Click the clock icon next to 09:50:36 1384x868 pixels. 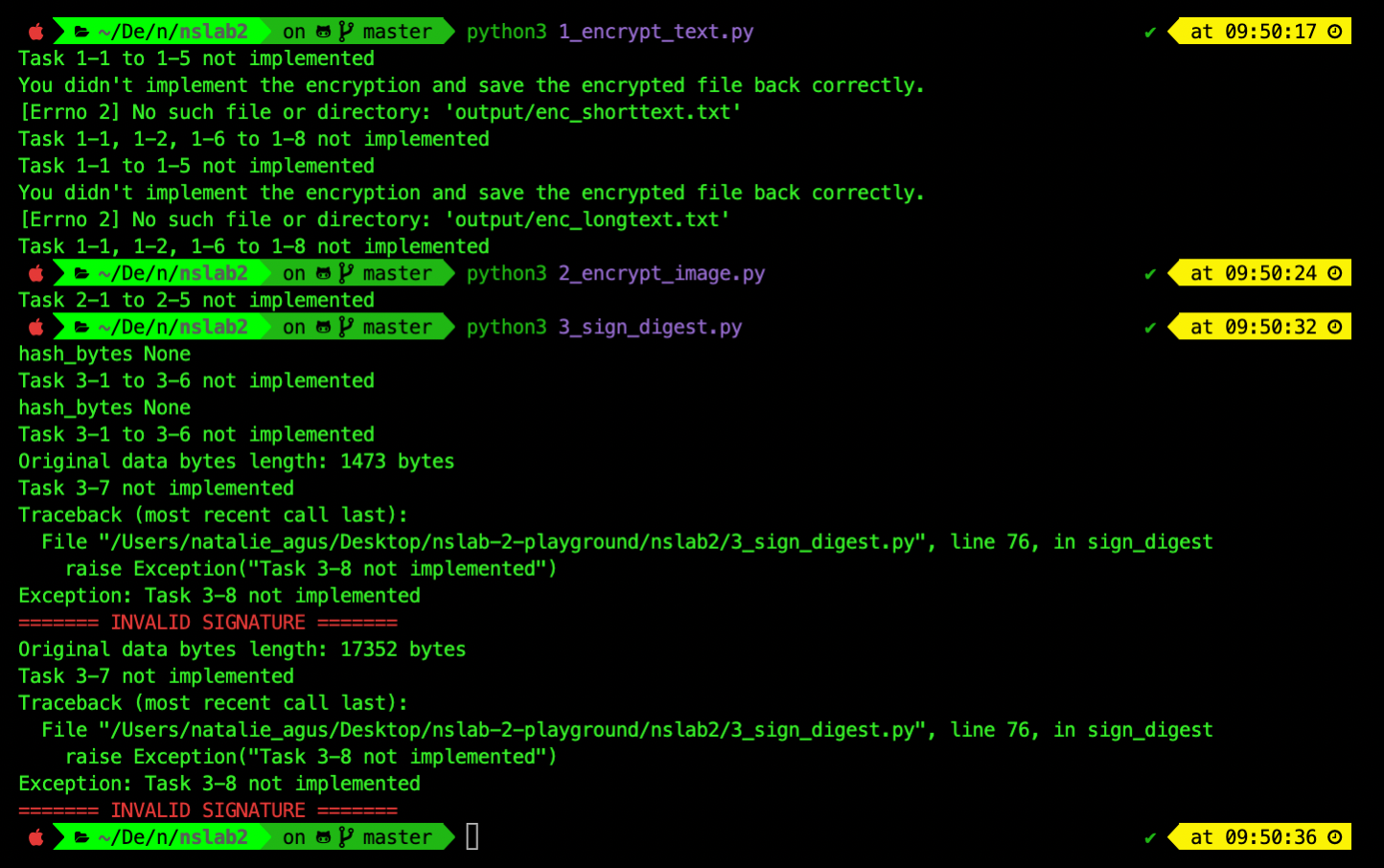pyautogui.click(x=1334, y=837)
